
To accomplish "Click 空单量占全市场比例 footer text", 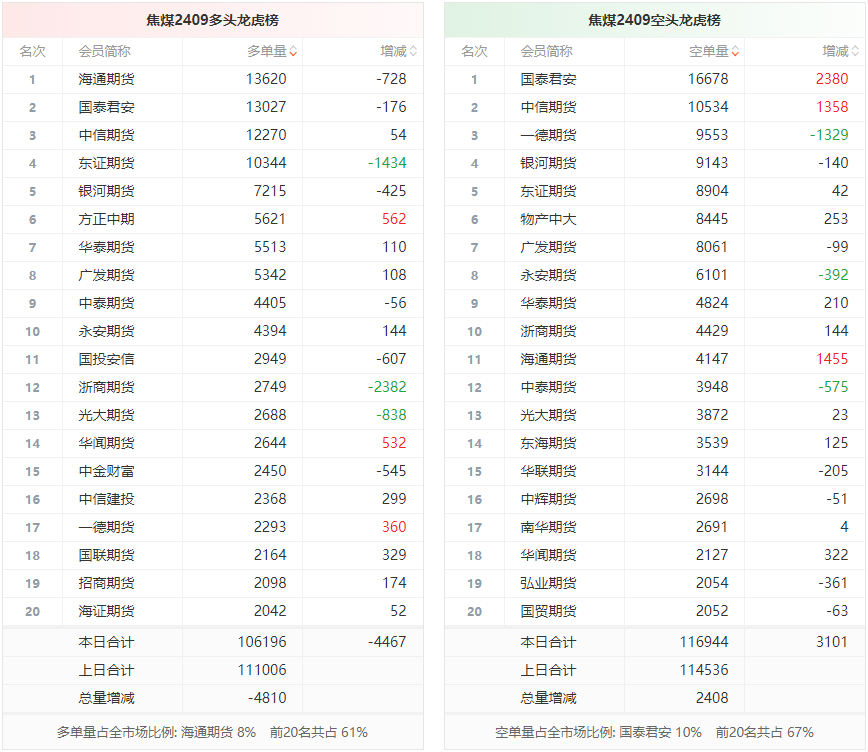I will [654, 733].
